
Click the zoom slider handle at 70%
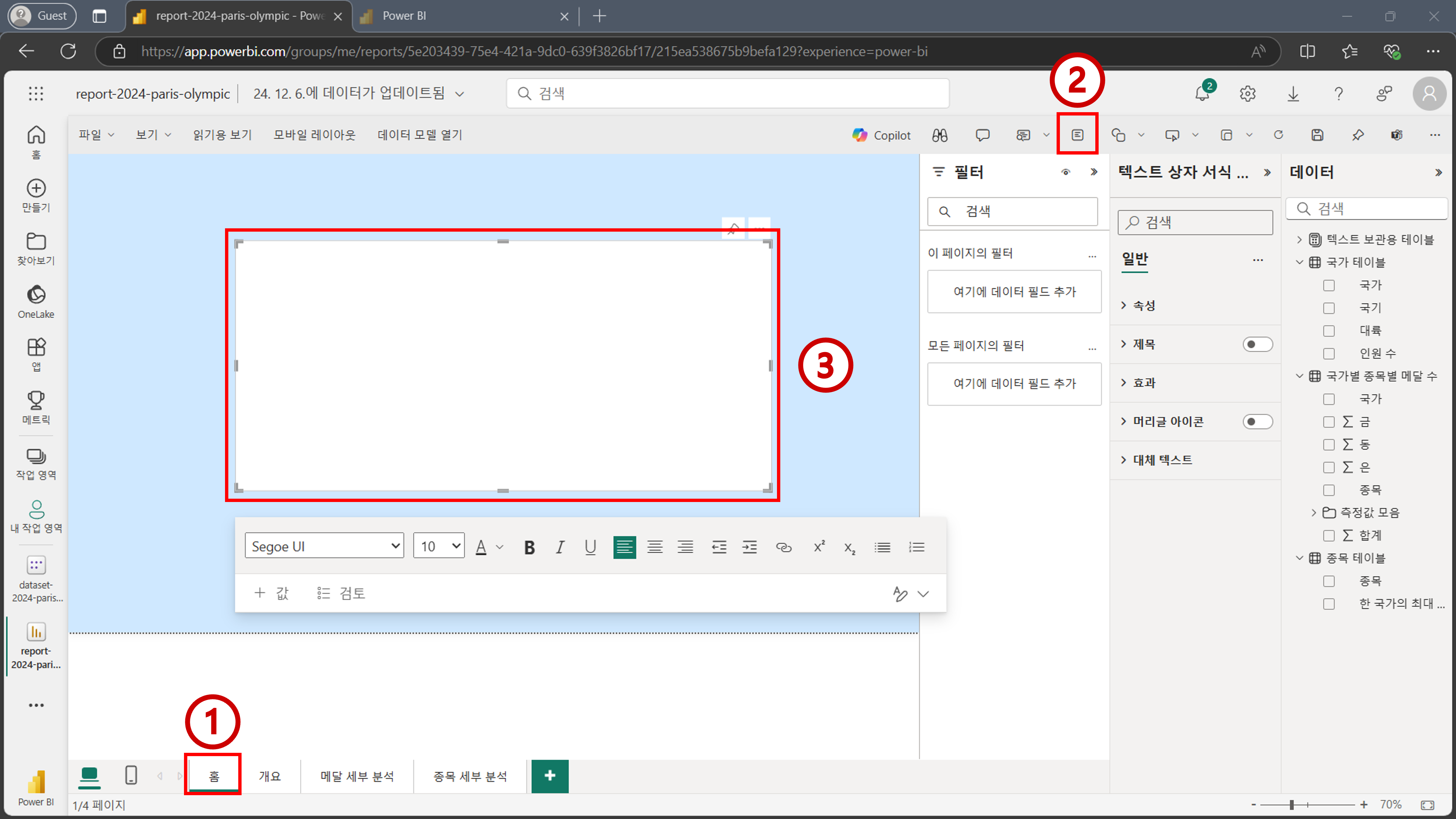pos(1292,804)
